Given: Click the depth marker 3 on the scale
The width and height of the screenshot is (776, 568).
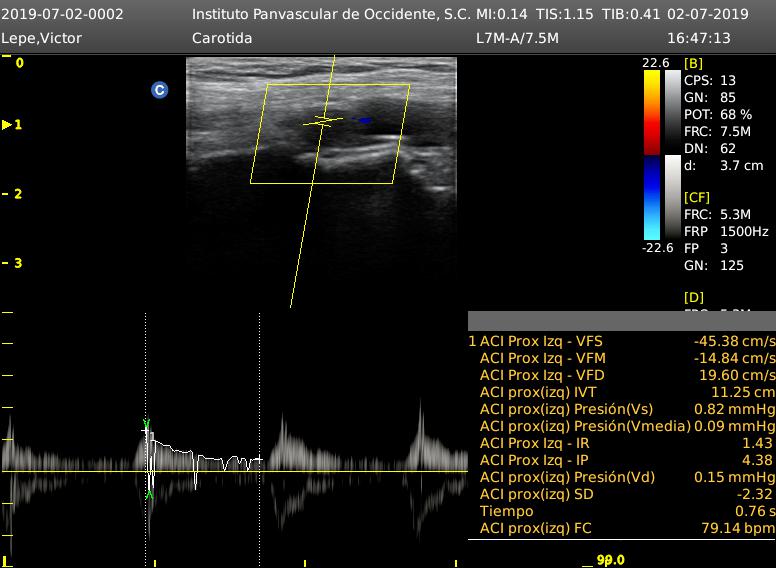Looking at the screenshot, I should click(18, 263).
